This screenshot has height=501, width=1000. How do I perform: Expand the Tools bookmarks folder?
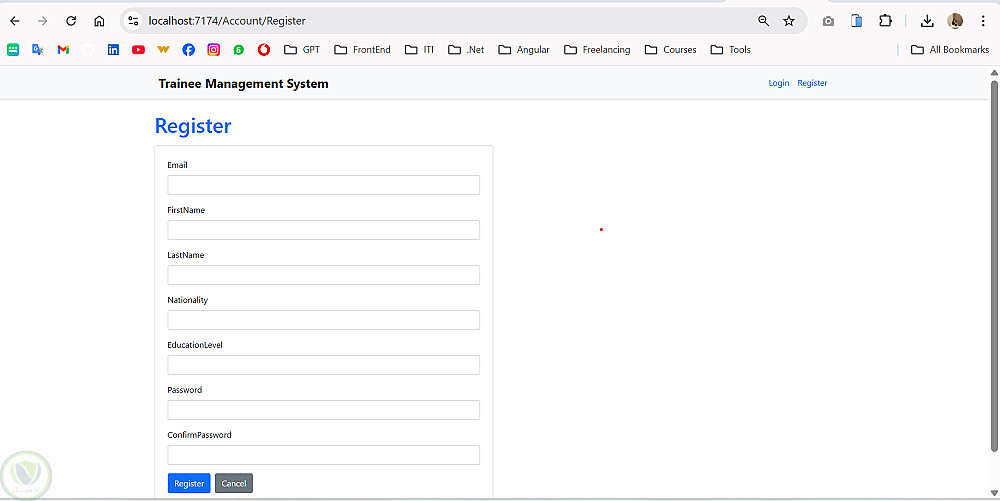tap(731, 50)
